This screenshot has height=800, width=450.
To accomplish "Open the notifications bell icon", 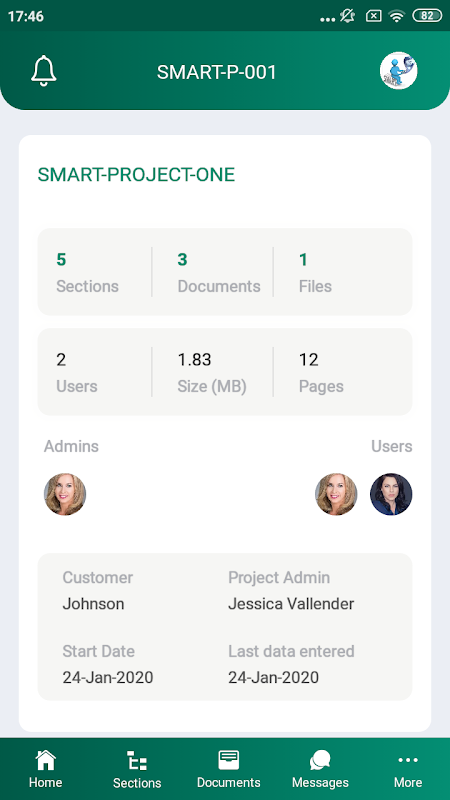I will pyautogui.click(x=43, y=70).
